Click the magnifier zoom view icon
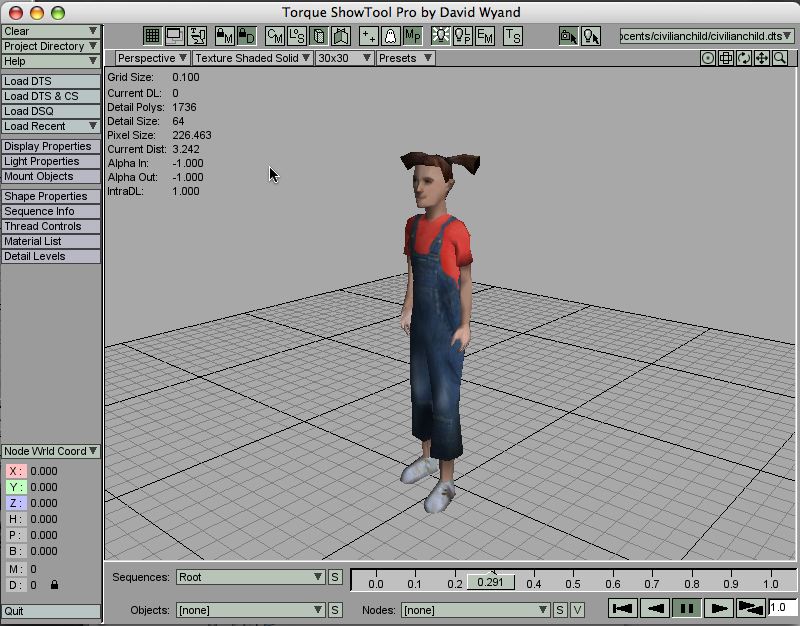Image resolution: width=800 pixels, height=626 pixels. tap(779, 58)
